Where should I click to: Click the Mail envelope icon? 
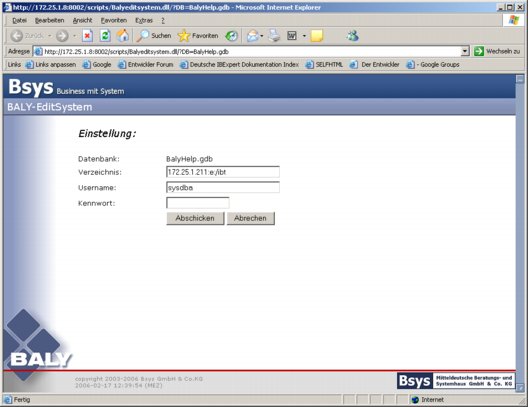pyautogui.click(x=253, y=36)
